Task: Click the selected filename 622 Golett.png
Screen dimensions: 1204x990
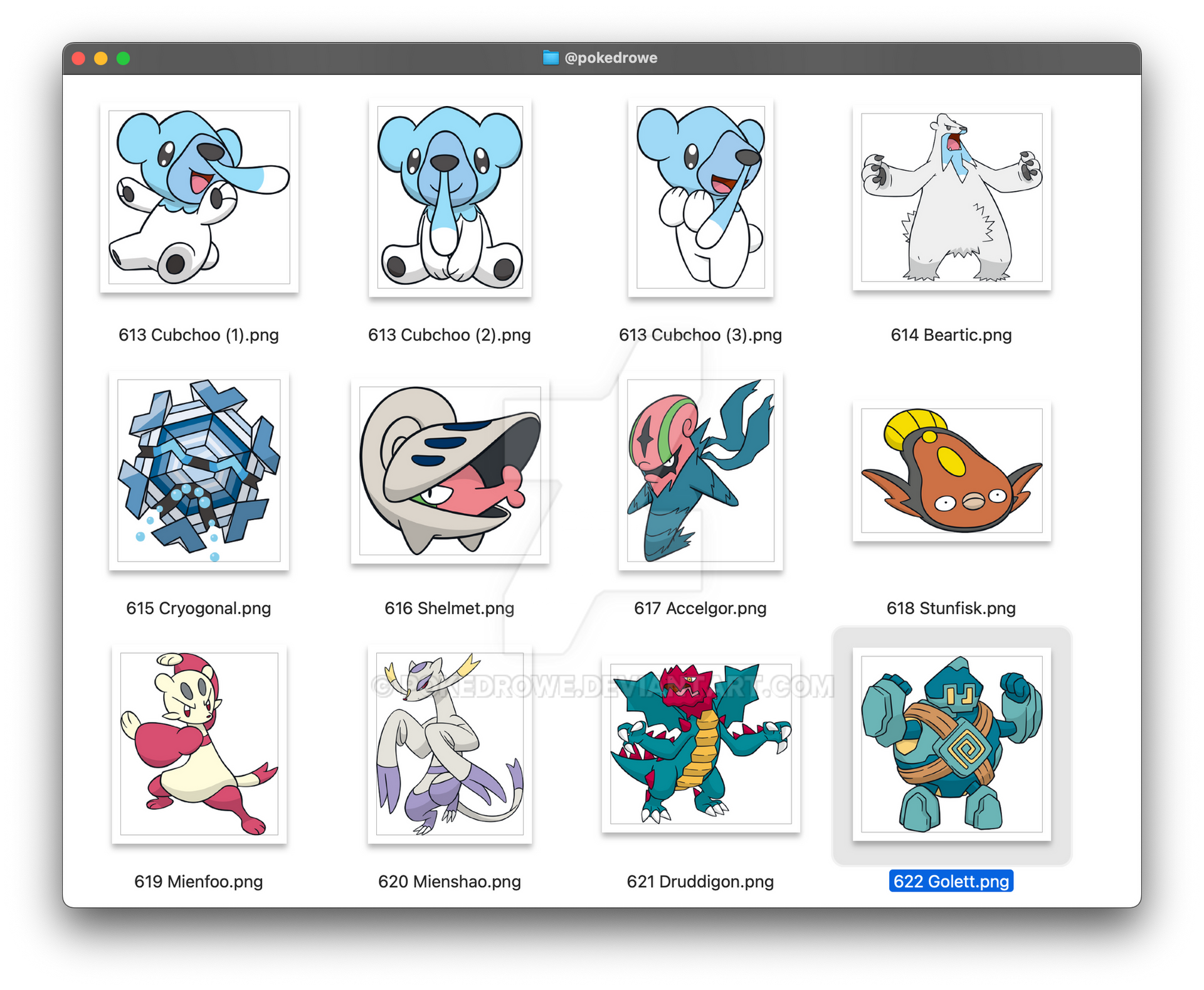Action: 951,881
